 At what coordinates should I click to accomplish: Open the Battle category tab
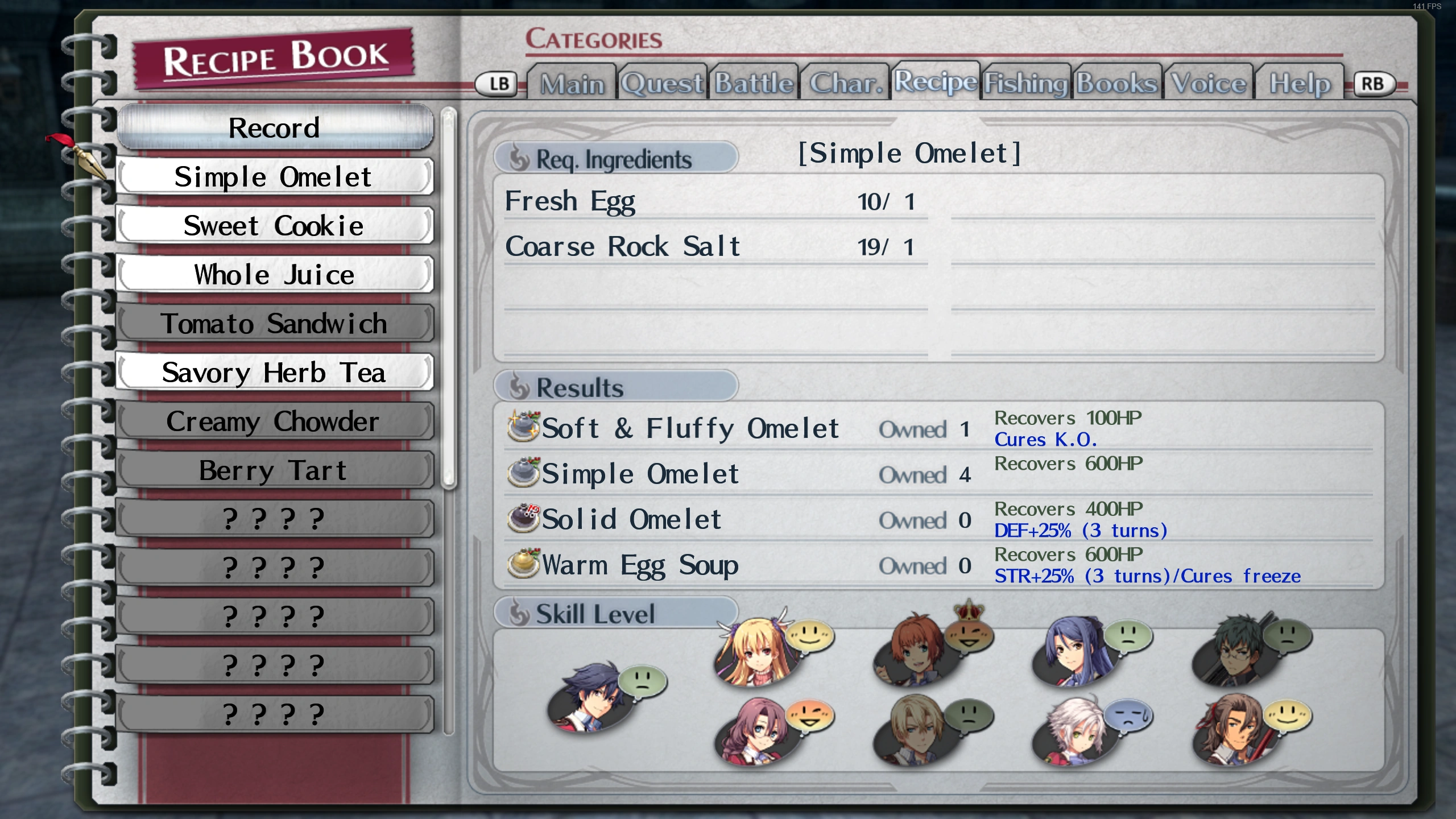754,83
